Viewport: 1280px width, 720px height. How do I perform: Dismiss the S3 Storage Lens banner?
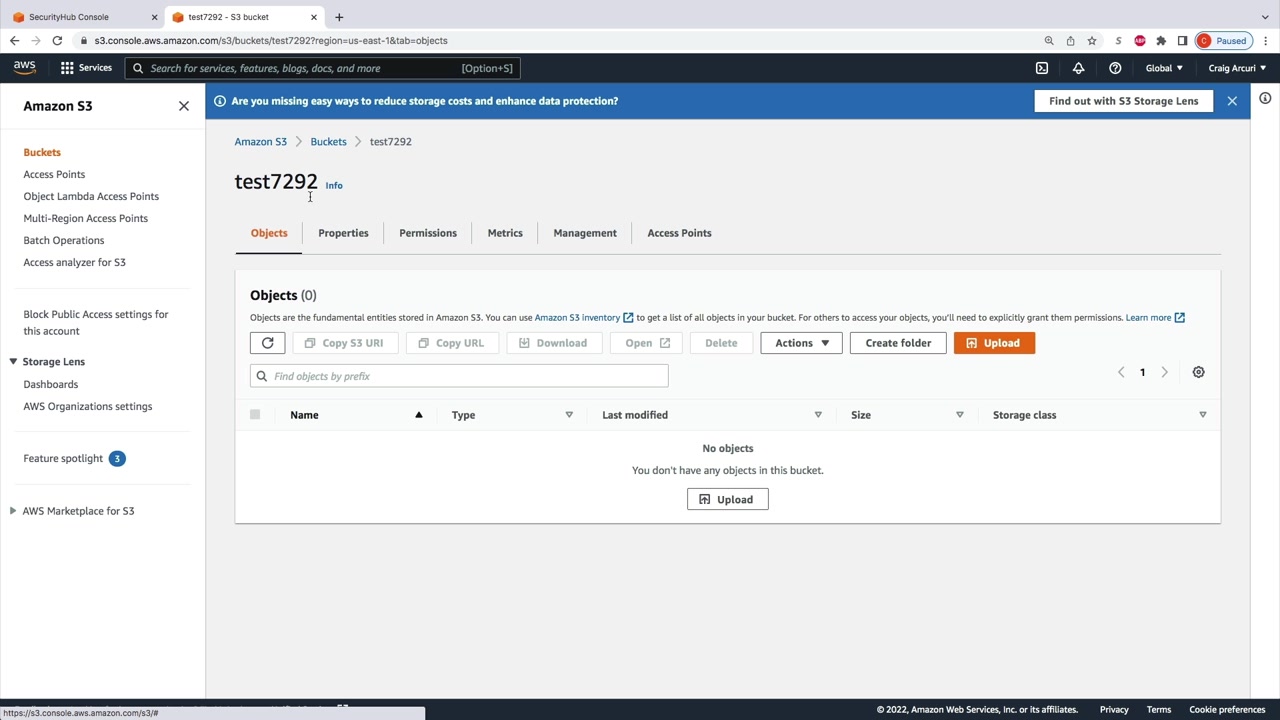pyautogui.click(x=1232, y=101)
